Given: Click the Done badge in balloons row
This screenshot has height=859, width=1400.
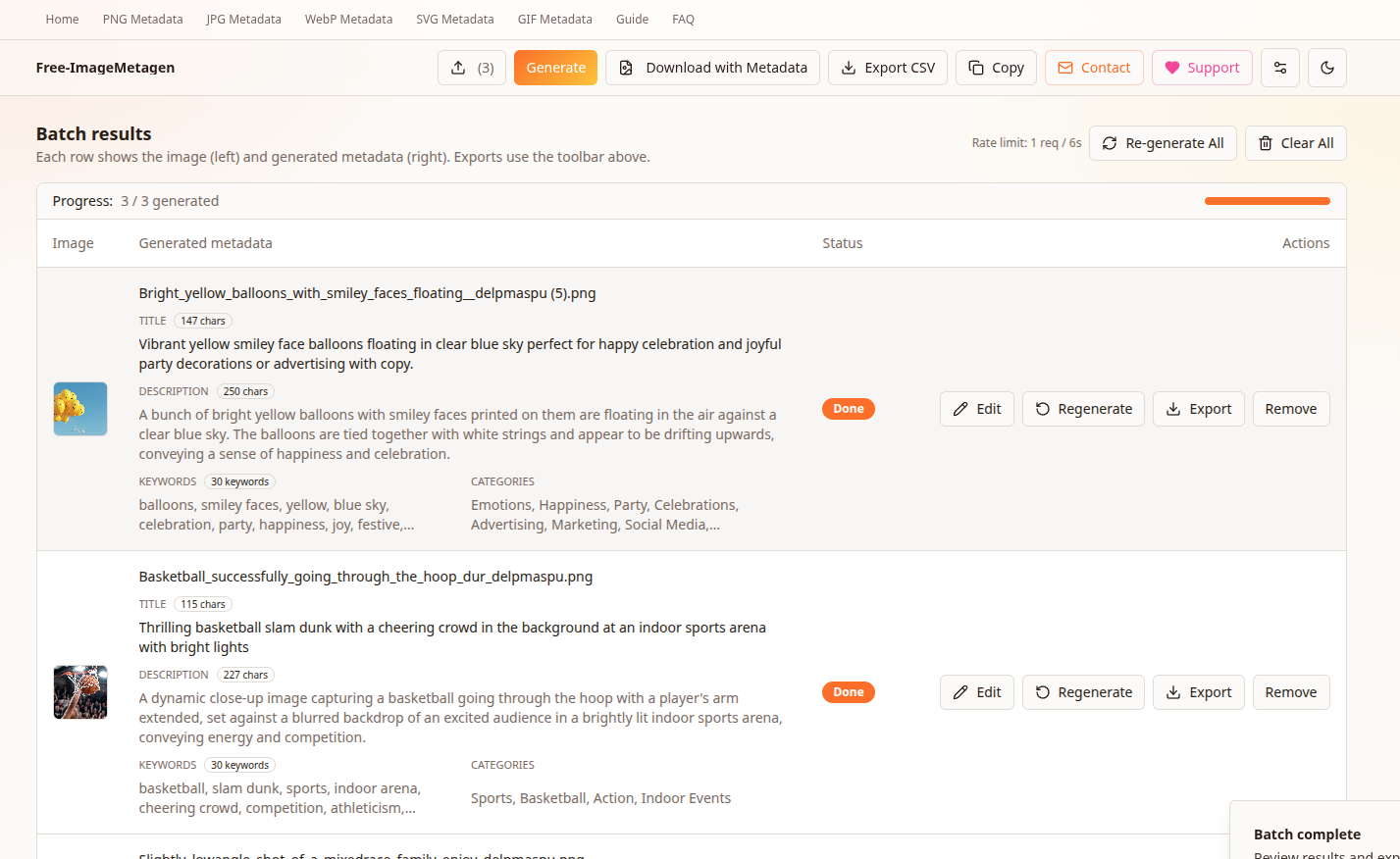Looking at the screenshot, I should [x=849, y=409].
